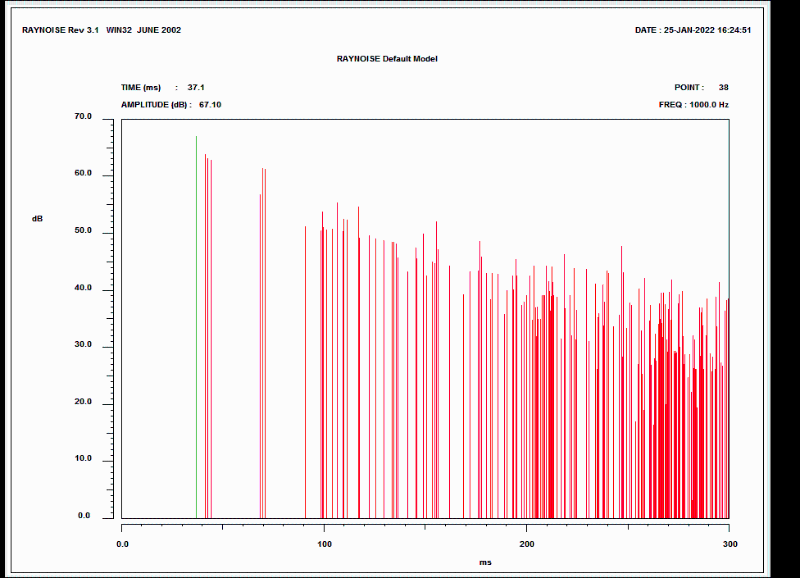Viewport: 800px width, 578px height.
Task: Click the AMPLITUDE (dB) value 67.10
Action: click(210, 104)
